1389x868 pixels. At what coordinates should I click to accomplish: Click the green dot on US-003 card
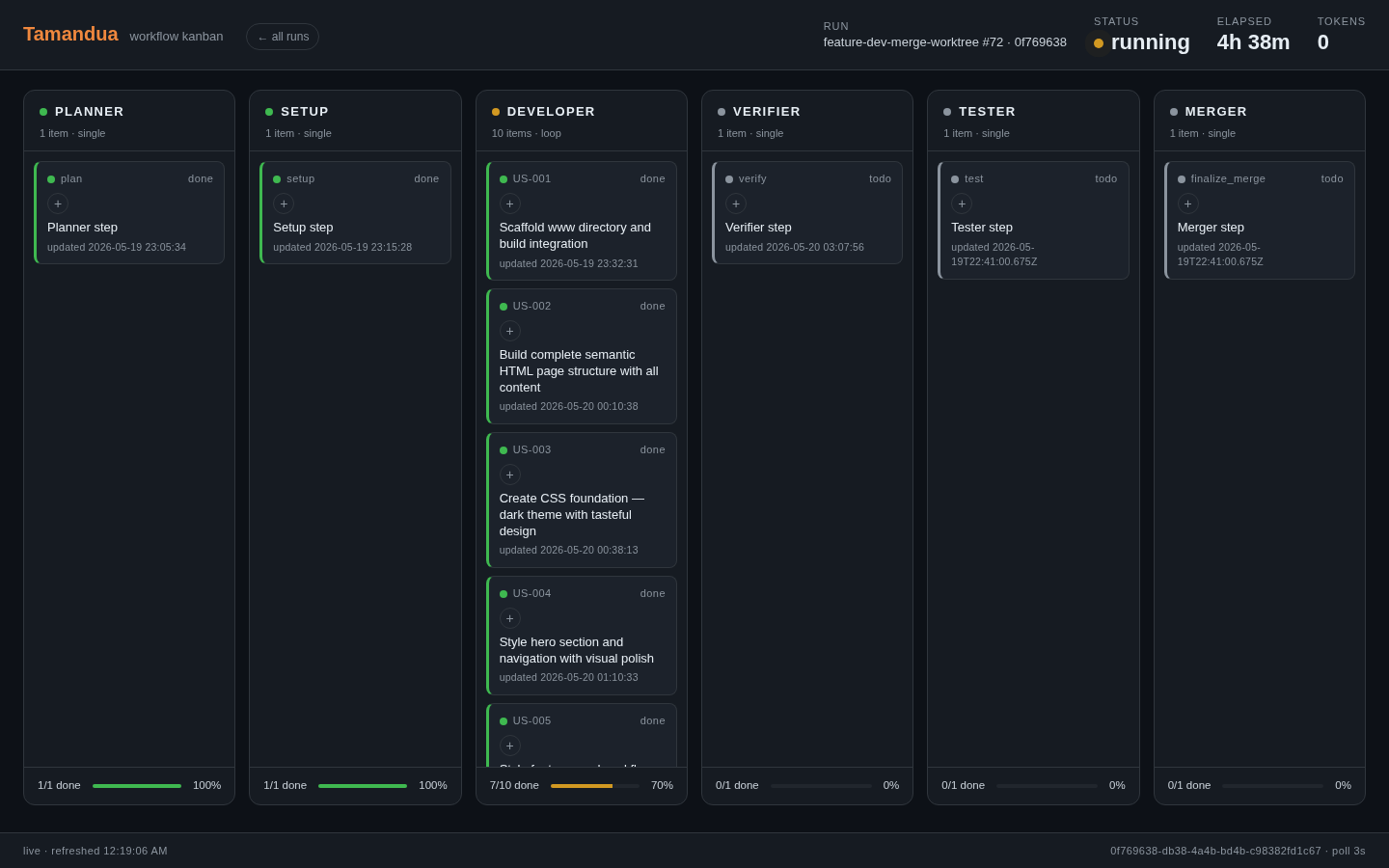click(x=504, y=450)
